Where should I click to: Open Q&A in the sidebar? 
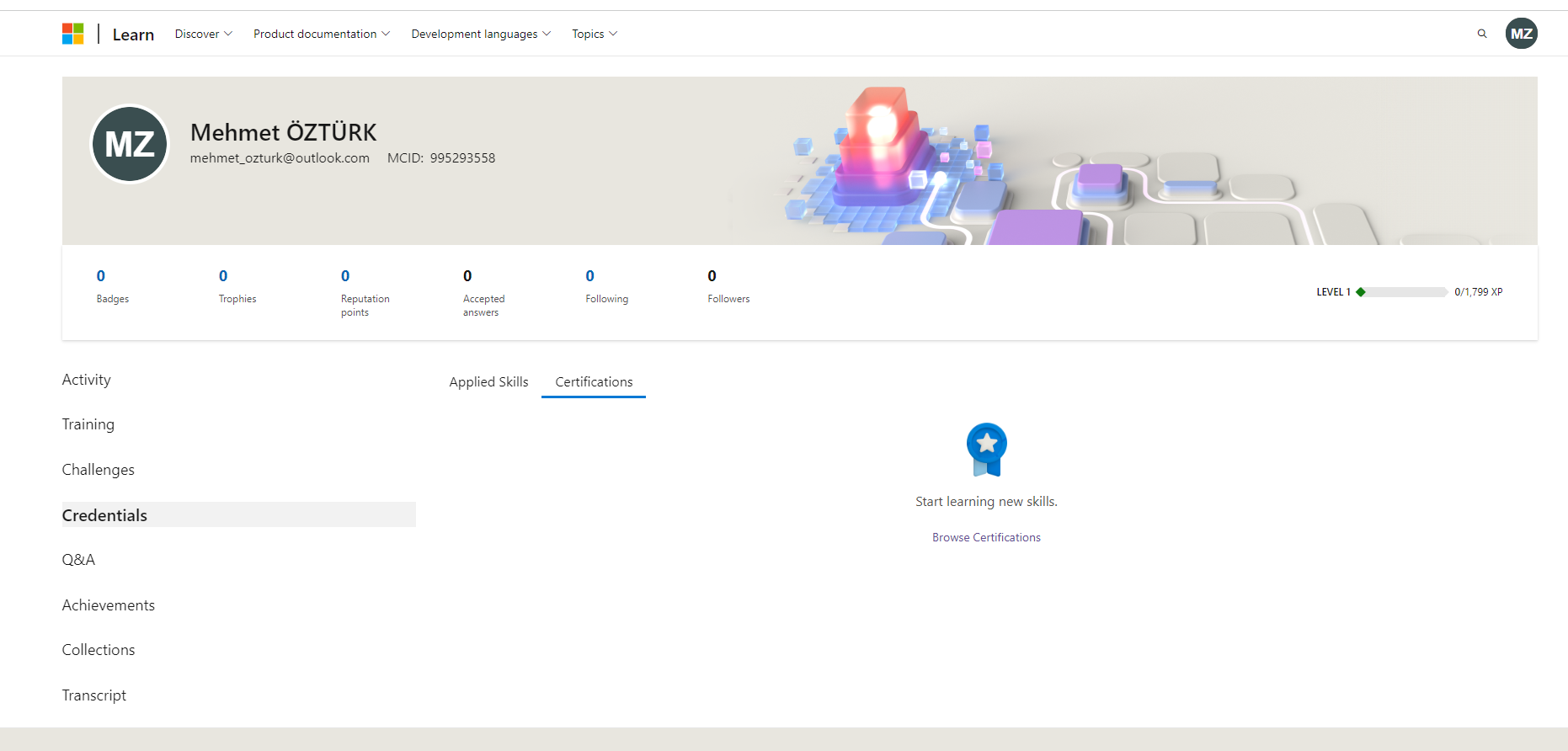pos(78,560)
